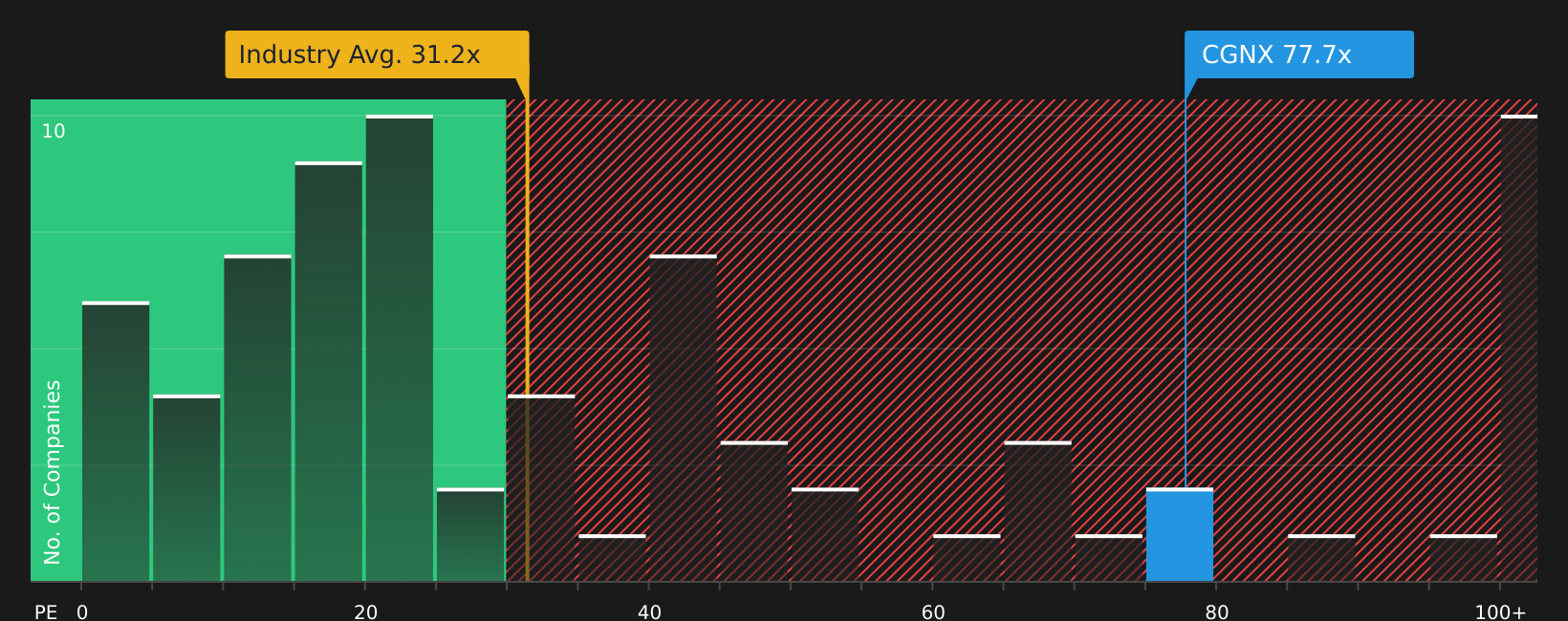
Task: Click the short histogram bar for PE 85-90
Action: (x=1321, y=558)
